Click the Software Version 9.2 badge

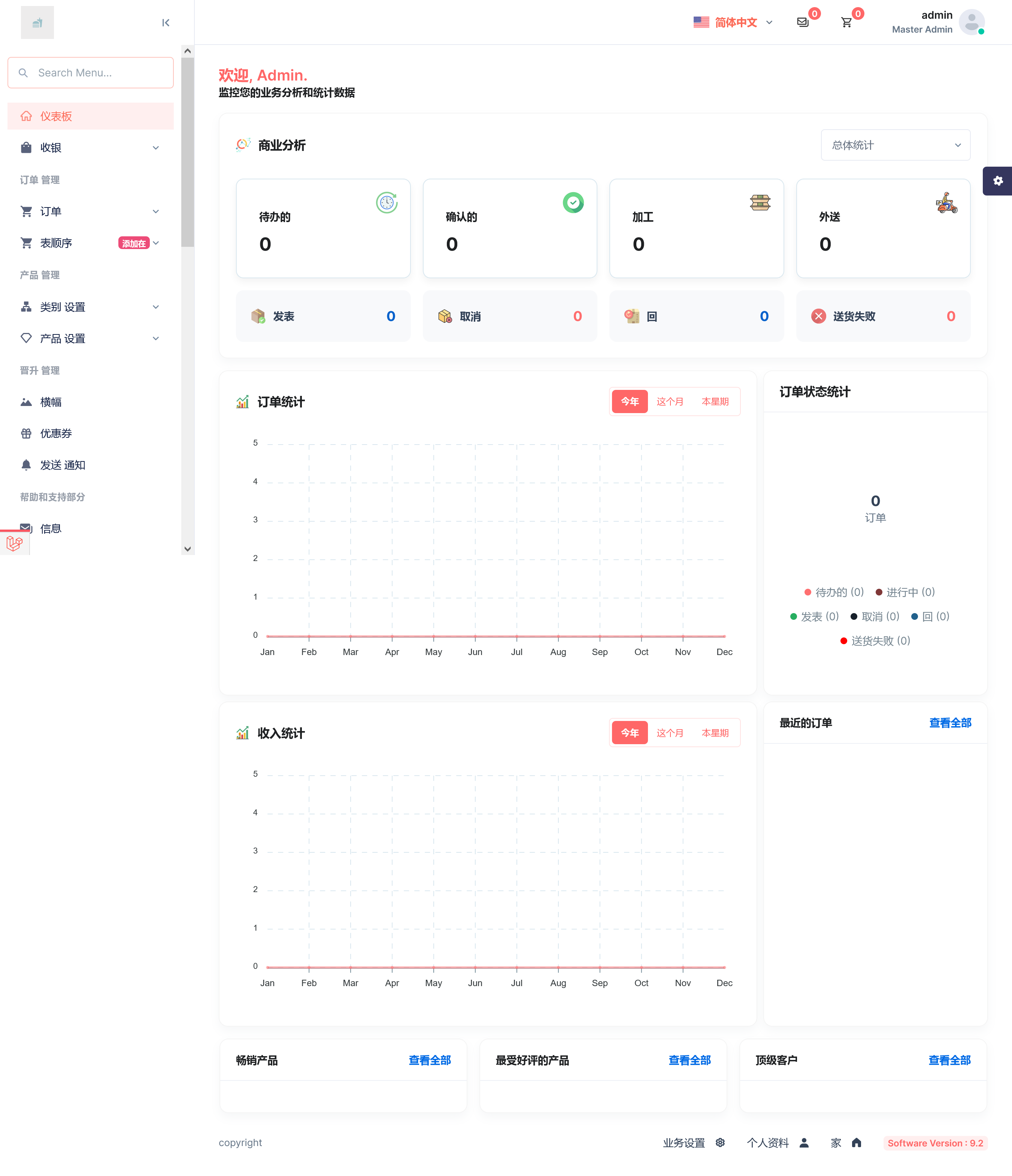935,1143
